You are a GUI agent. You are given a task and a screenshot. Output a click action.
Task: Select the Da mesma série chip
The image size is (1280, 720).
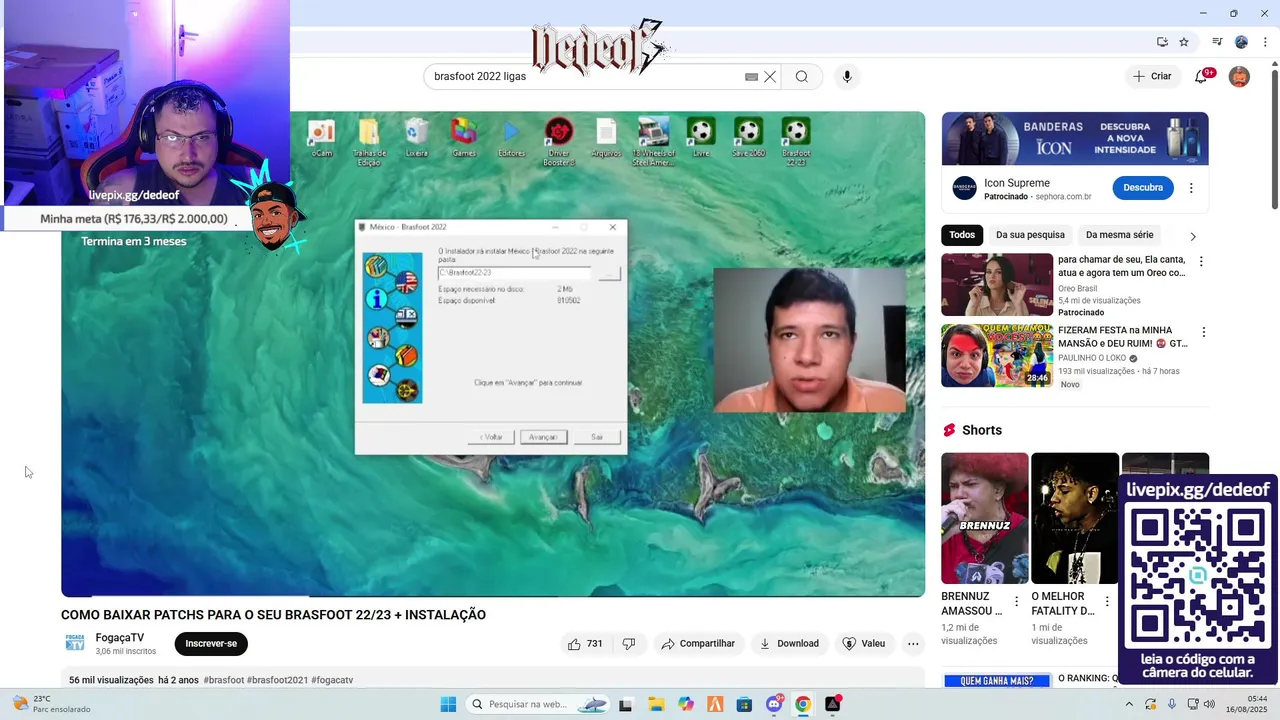point(1119,235)
